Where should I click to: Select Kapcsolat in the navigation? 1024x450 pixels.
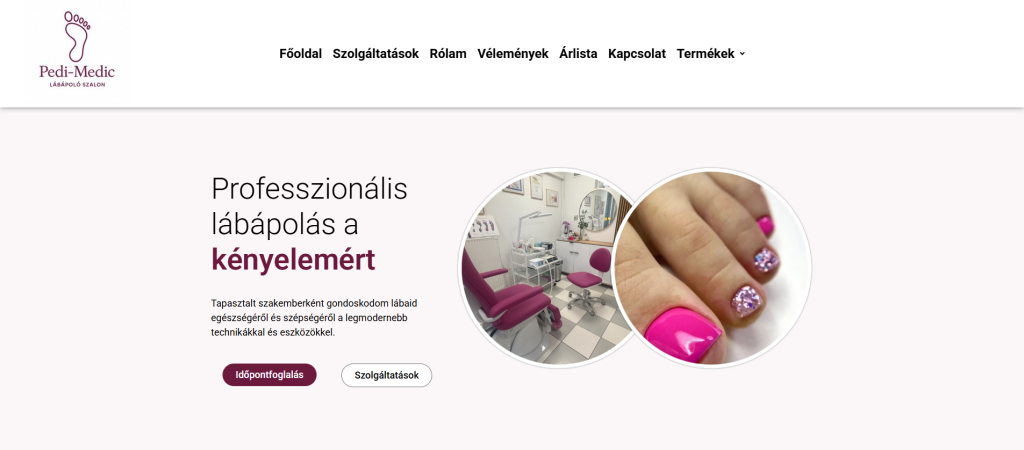click(637, 54)
